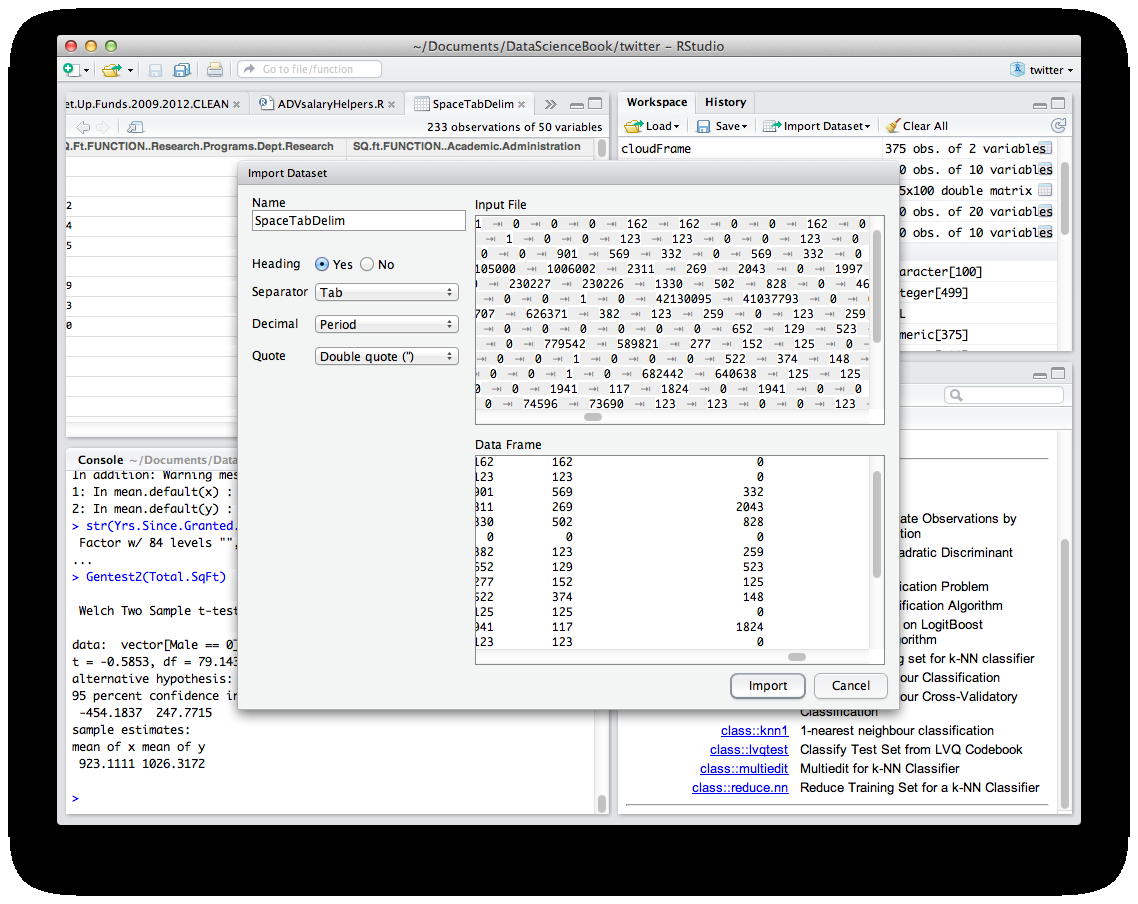The image size is (1138, 904).
Task: Close the ADVsalaryHelpers.R tab
Action: (392, 104)
